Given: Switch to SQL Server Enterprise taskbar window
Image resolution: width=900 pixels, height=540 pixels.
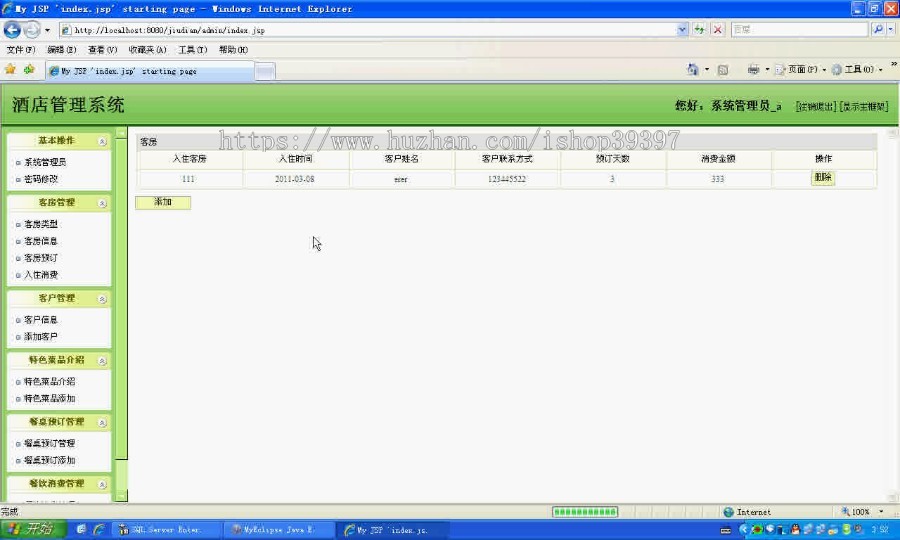Looking at the screenshot, I should [165, 530].
